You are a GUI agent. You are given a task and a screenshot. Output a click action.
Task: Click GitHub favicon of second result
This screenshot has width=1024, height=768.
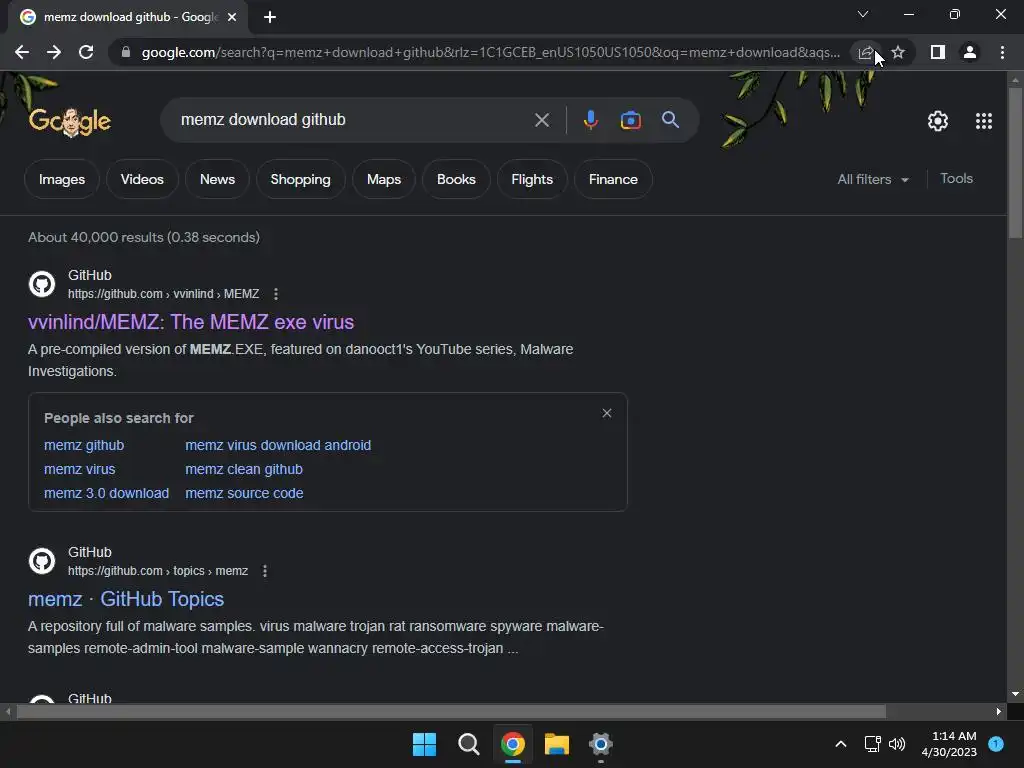coord(42,561)
